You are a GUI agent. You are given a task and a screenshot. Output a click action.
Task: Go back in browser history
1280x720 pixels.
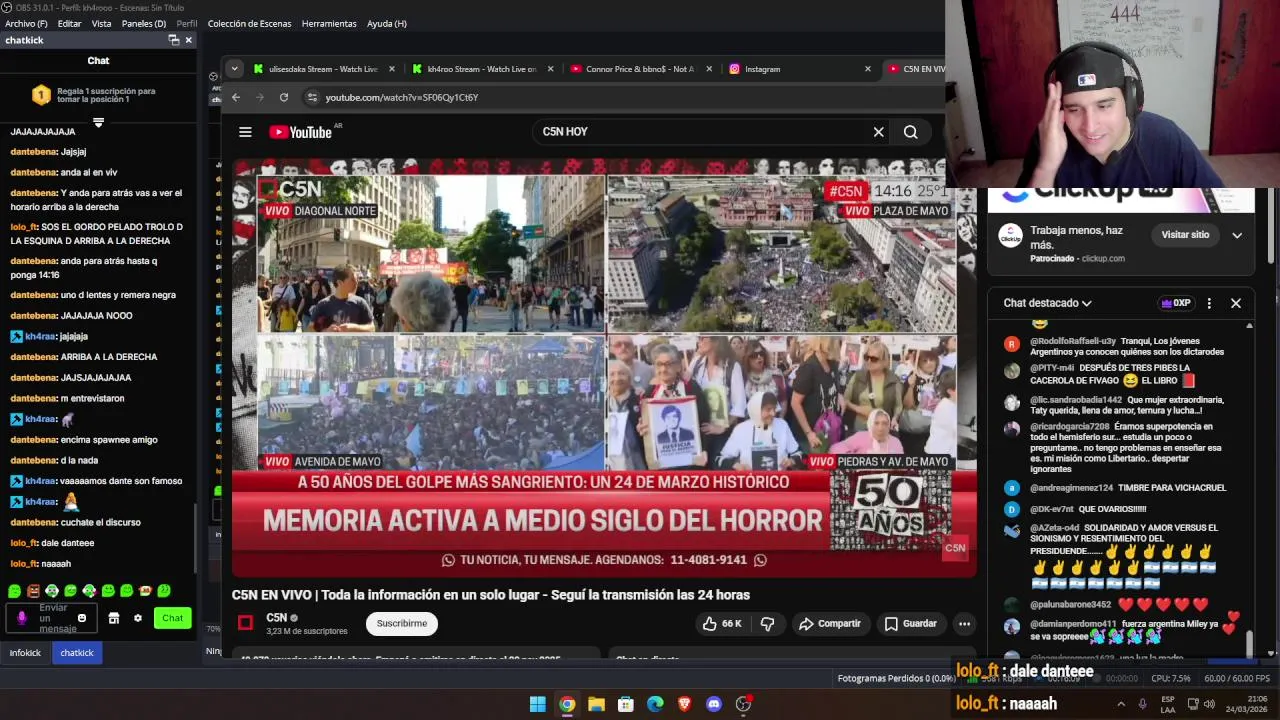click(x=236, y=97)
